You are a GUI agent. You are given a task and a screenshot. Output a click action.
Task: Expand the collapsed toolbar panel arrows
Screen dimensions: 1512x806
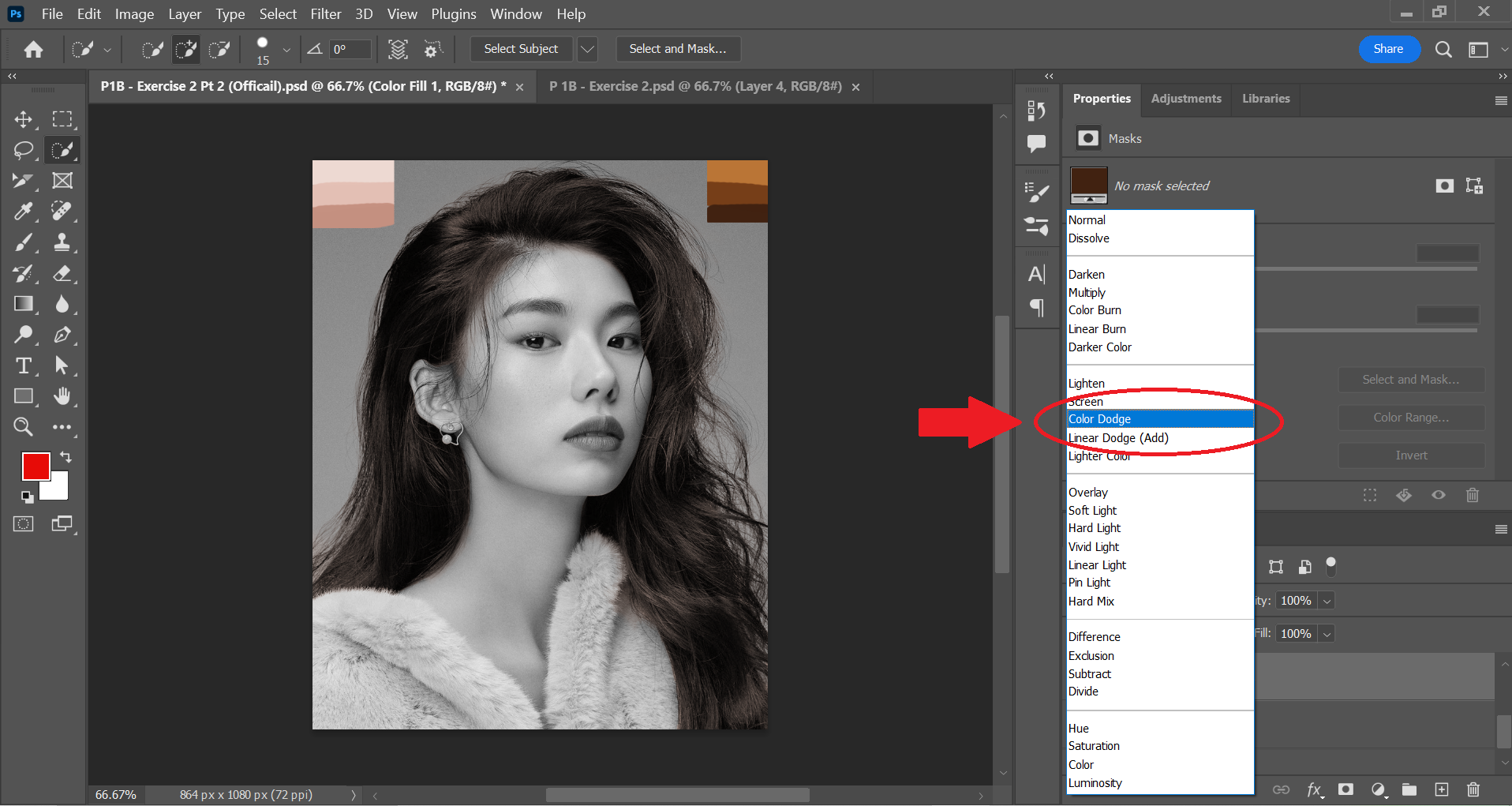tap(12, 77)
